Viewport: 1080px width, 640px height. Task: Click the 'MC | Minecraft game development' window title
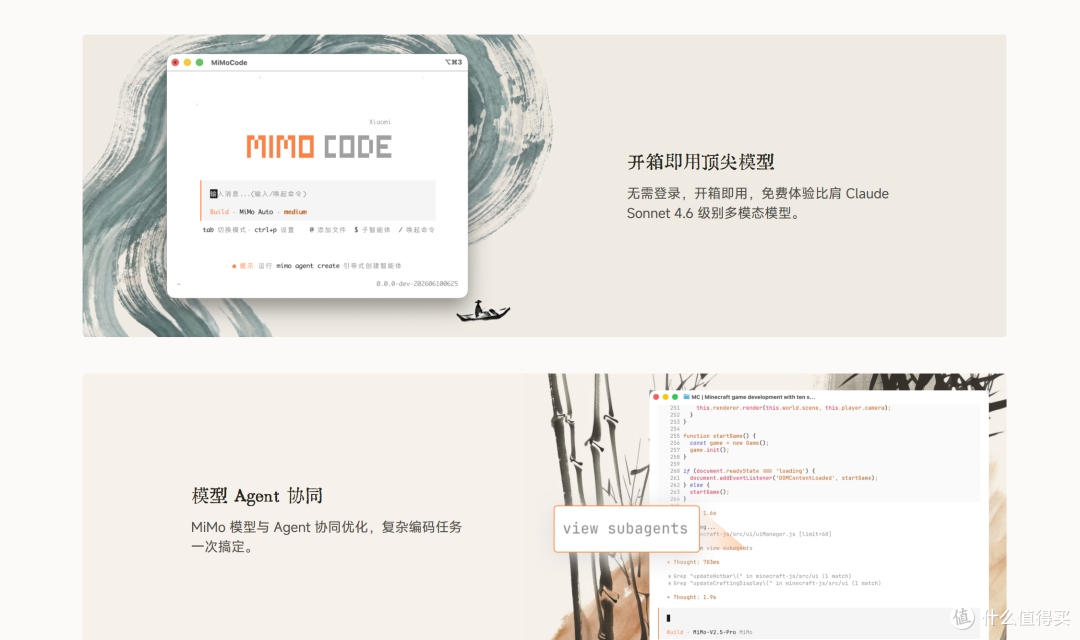pos(754,398)
